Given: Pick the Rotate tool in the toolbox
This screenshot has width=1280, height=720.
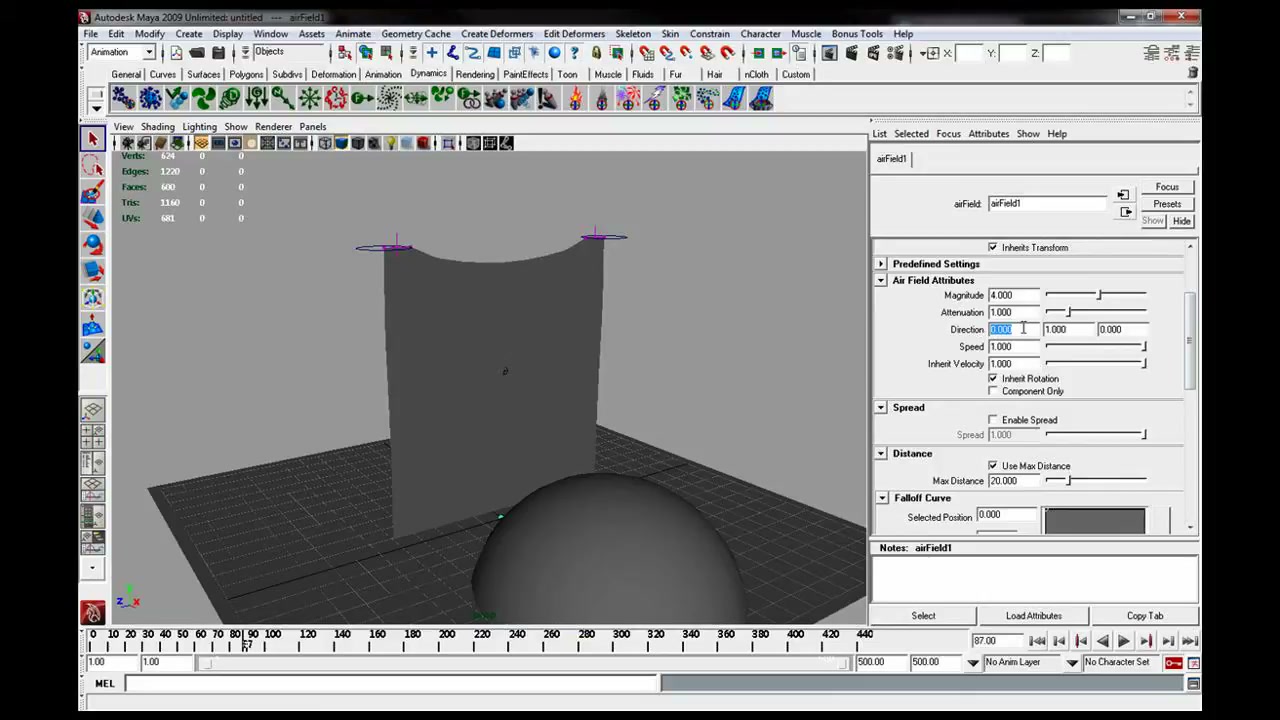Looking at the screenshot, I should click(x=93, y=244).
